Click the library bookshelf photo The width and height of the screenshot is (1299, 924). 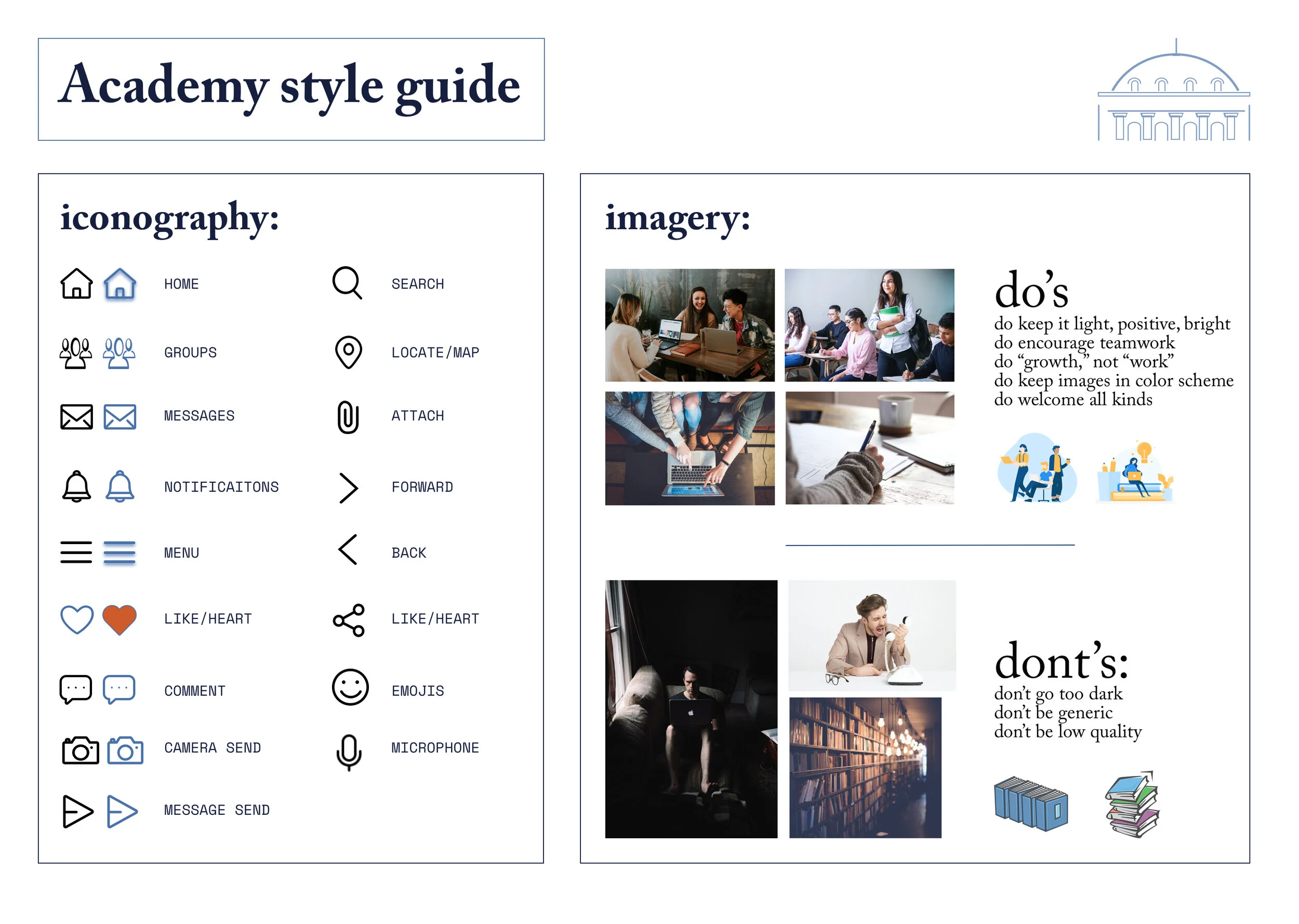(865, 767)
